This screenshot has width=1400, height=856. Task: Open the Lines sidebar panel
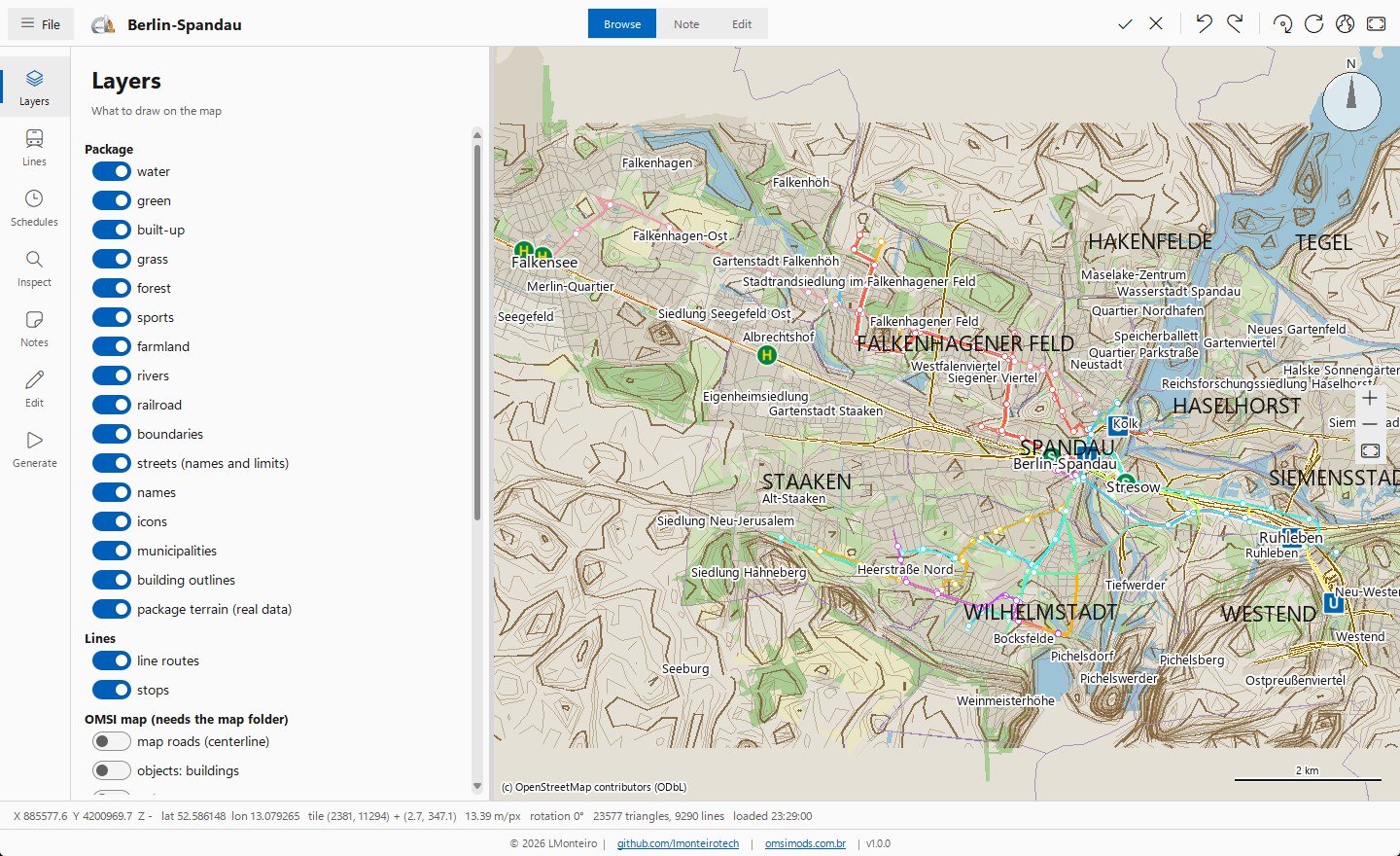[x=34, y=148]
